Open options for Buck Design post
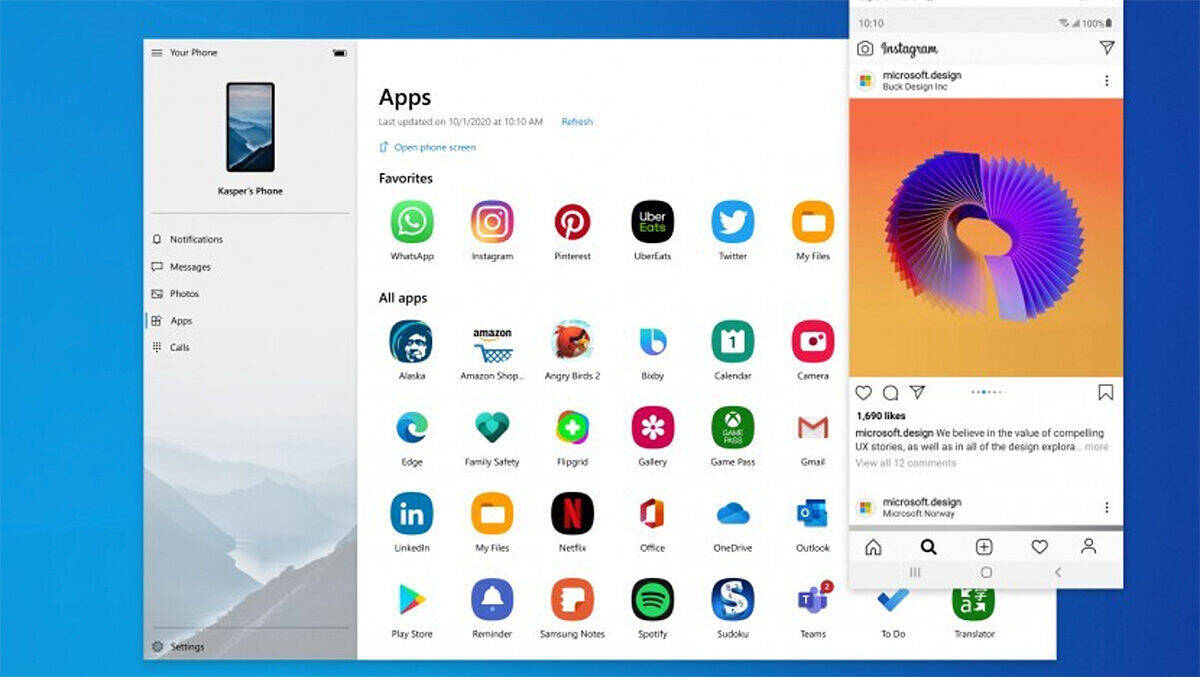Viewport: 1200px width, 677px height. point(1106,81)
